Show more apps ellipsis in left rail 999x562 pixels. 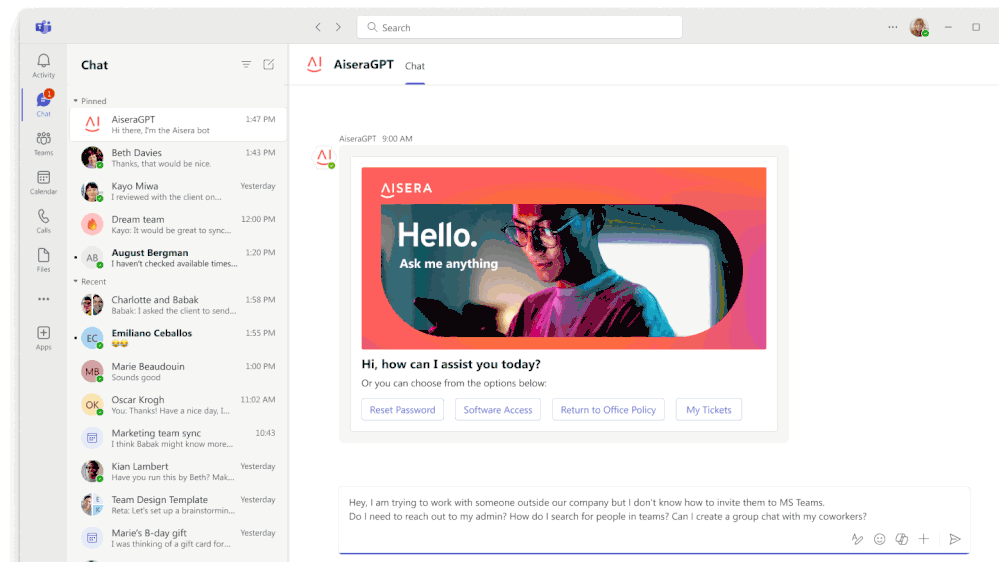[x=43, y=299]
